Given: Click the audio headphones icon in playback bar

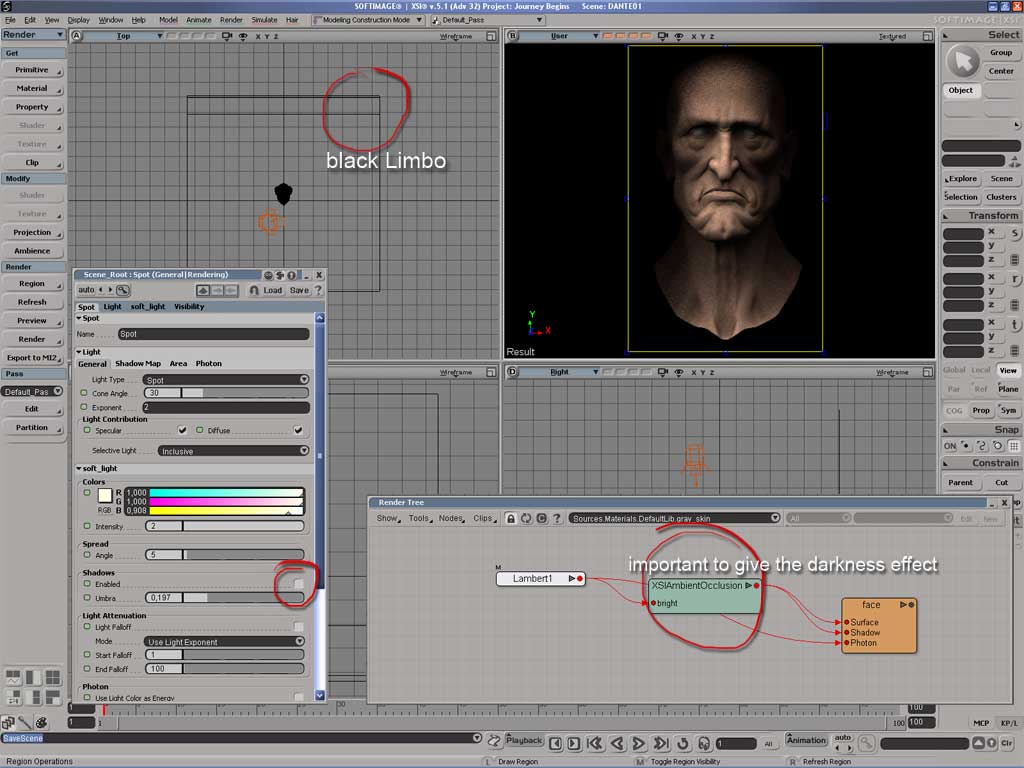Looking at the screenshot, I should pyautogui.click(x=704, y=743).
